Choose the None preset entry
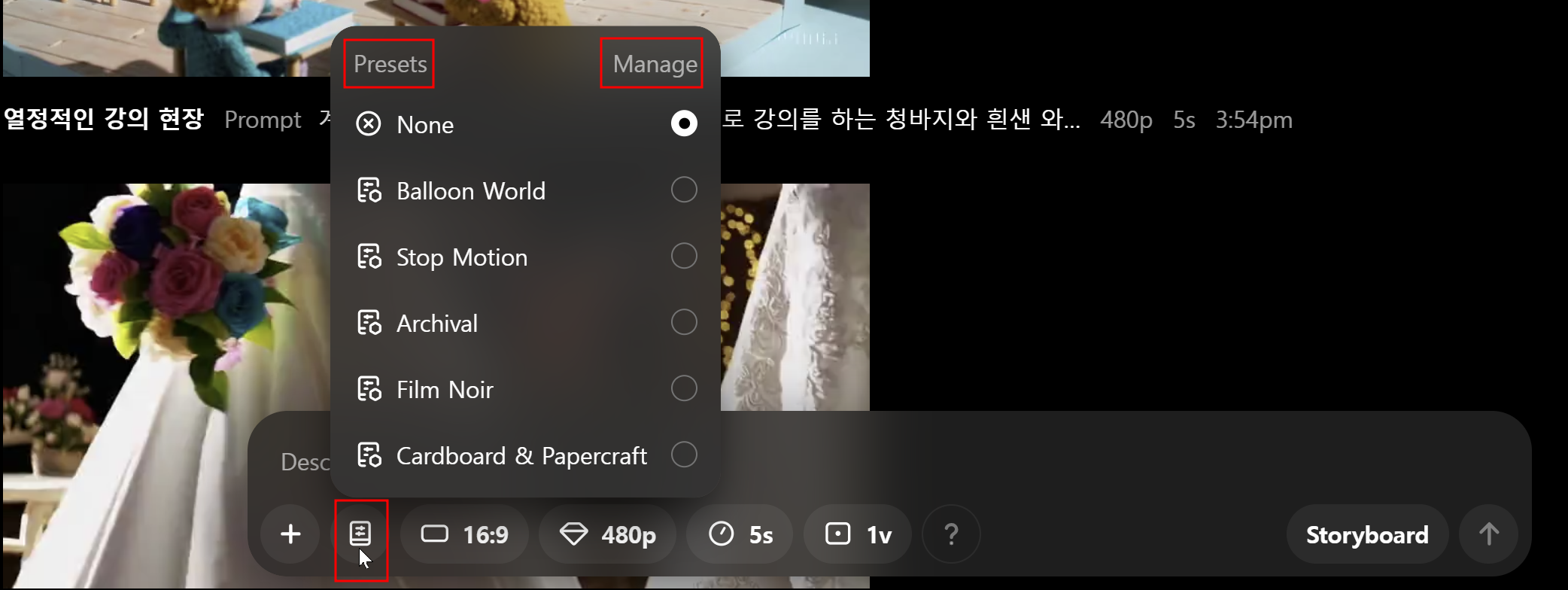Viewport: 1568px width, 590px height. click(x=525, y=124)
